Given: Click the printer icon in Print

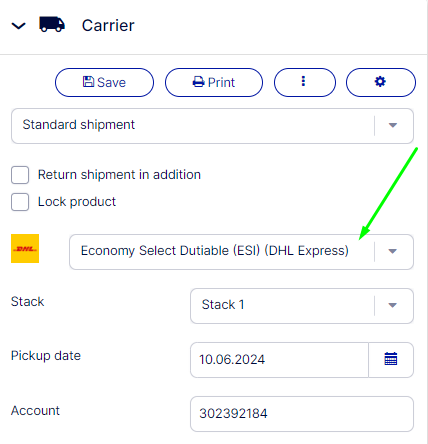Looking at the screenshot, I should coord(199,82).
